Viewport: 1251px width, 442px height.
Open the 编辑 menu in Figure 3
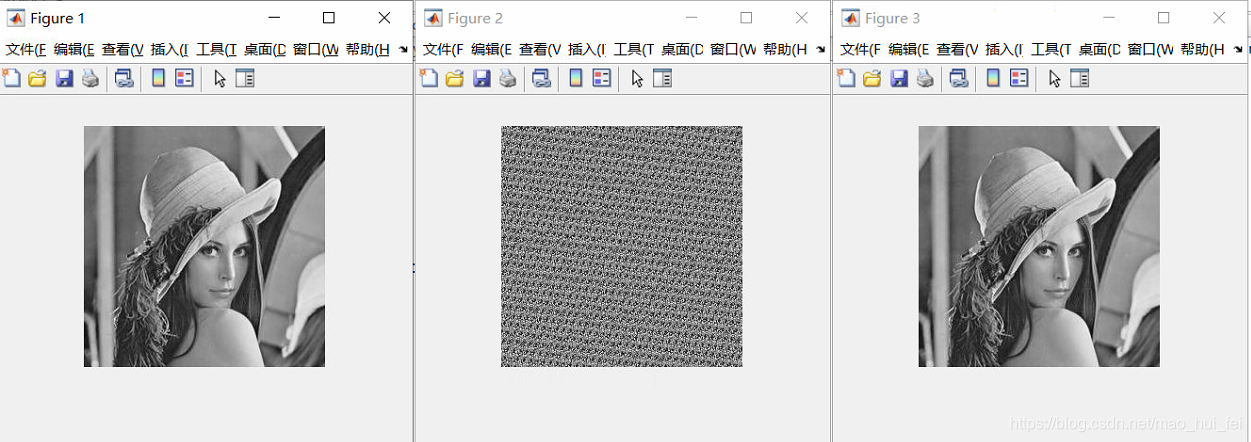(x=908, y=50)
